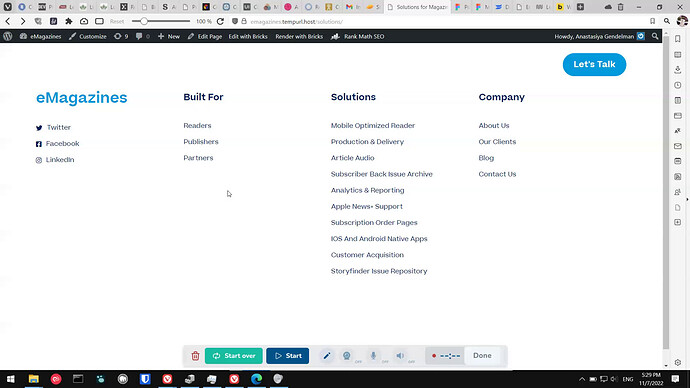This screenshot has width=690, height=388.
Task: Toggle the webcam on
Action: tap(347, 355)
